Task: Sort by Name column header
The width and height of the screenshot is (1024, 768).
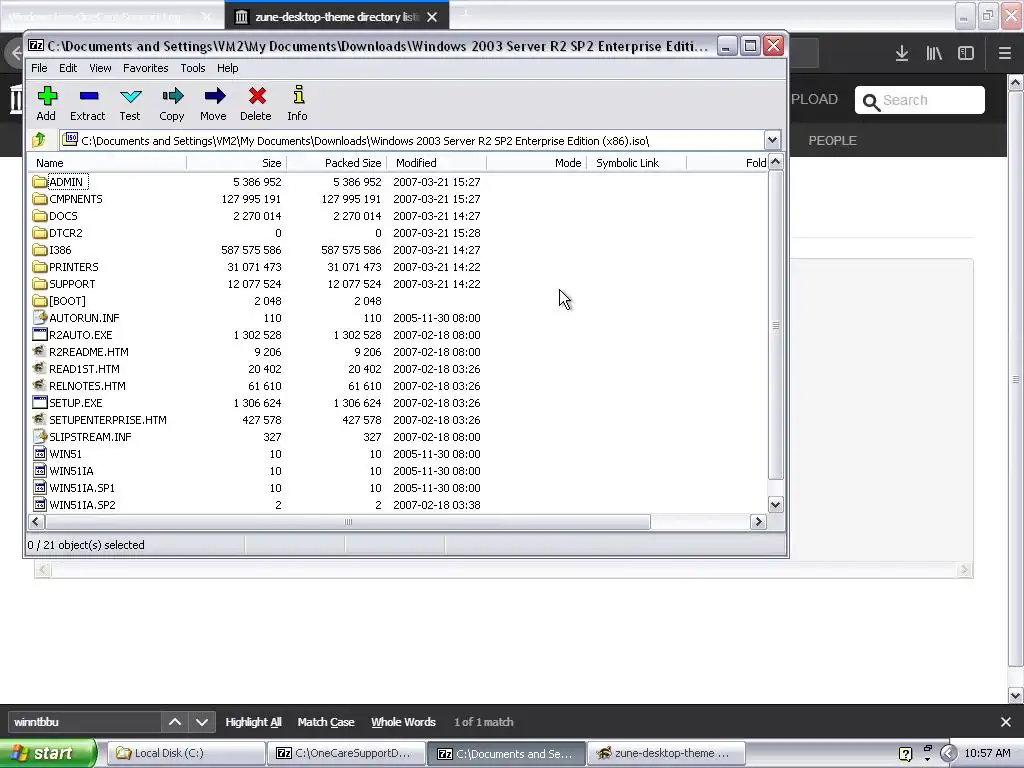Action: pyautogui.click(x=107, y=163)
